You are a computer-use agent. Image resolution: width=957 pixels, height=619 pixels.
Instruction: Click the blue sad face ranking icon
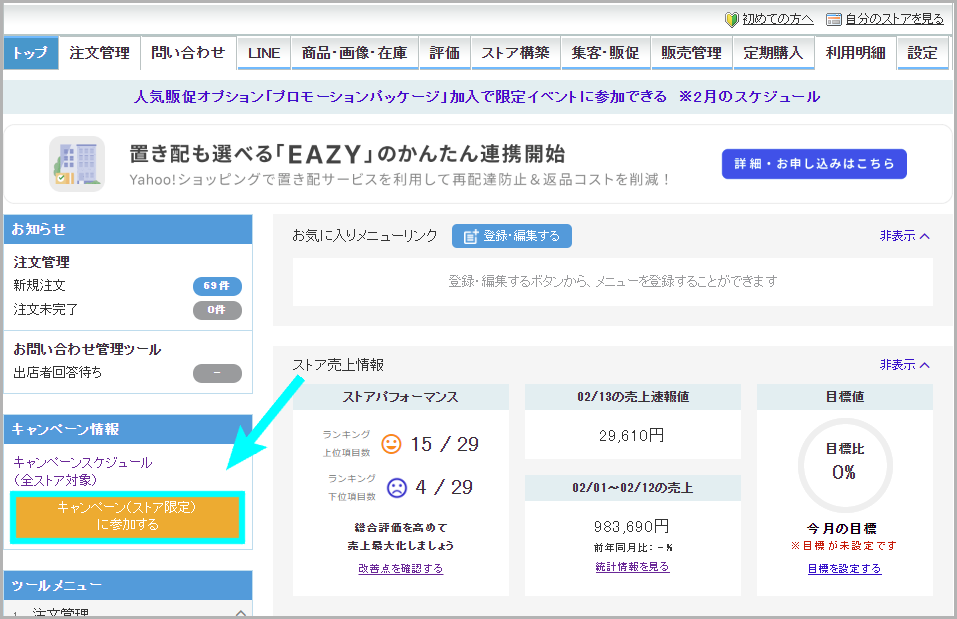point(397,487)
